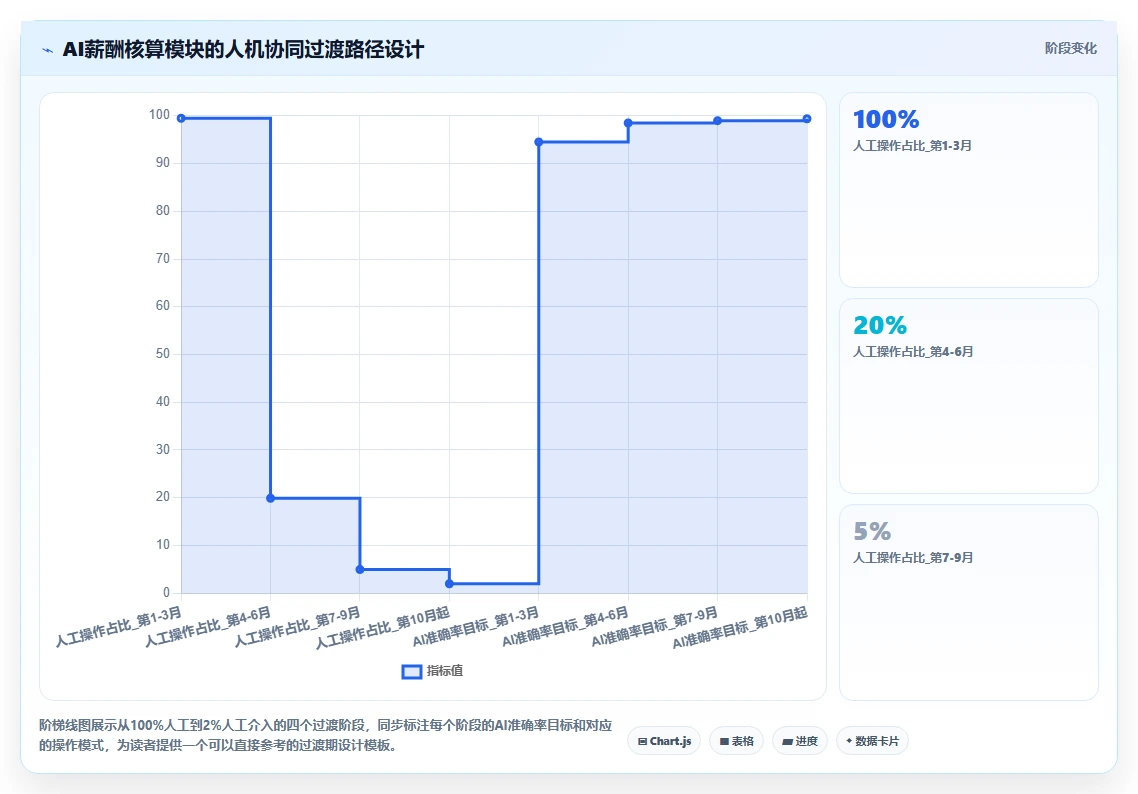Click the 表格 tag icon
The width and height of the screenshot is (1138, 794).
(x=724, y=742)
